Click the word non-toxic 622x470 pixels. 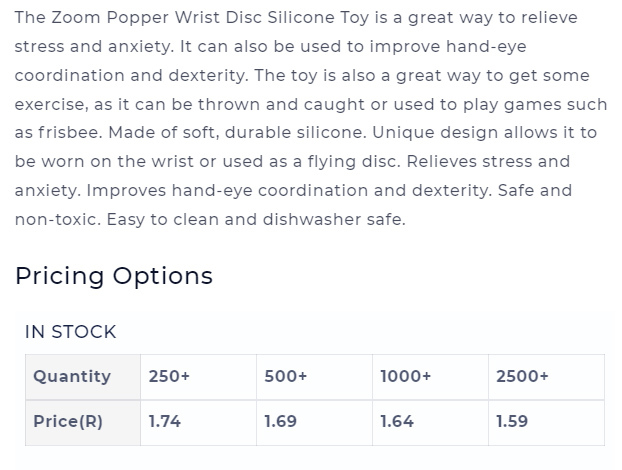pyautogui.click(x=58, y=219)
